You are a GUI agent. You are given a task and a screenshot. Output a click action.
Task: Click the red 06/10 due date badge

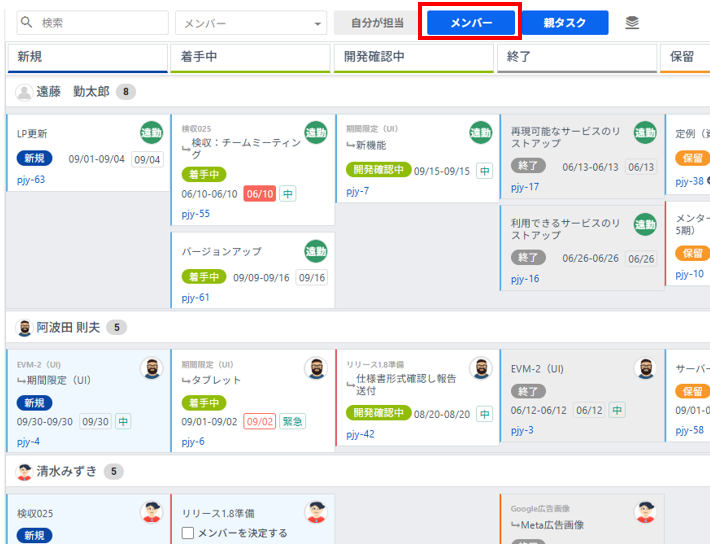pyautogui.click(x=259, y=194)
